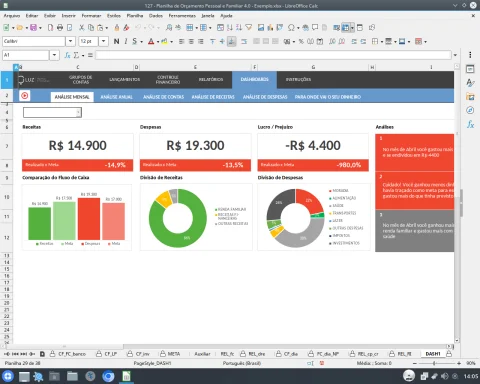Click the Clone formatting paintbrush icon
The height and width of the screenshot is (384, 480).
117,28
